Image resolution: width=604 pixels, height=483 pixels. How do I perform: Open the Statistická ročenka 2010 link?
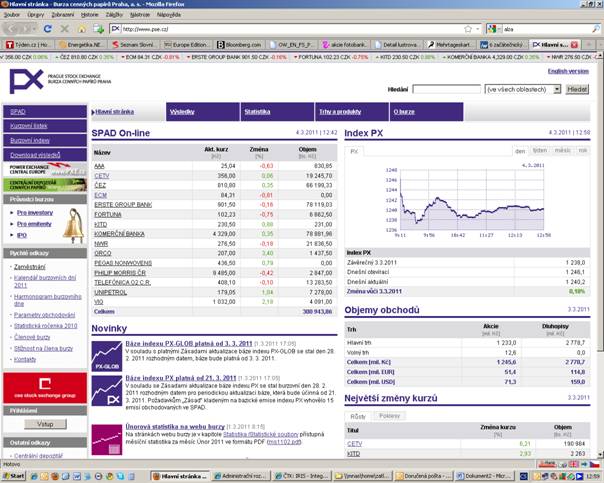[x=45, y=326]
